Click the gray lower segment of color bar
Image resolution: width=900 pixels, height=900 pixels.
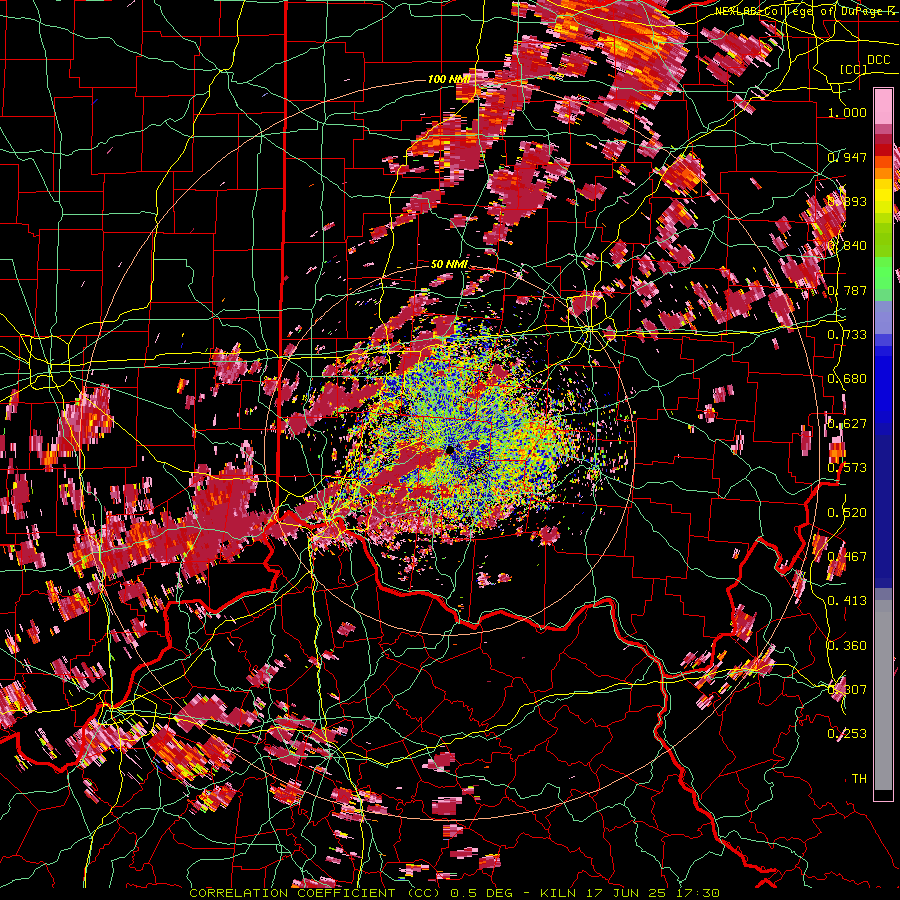(x=883, y=700)
